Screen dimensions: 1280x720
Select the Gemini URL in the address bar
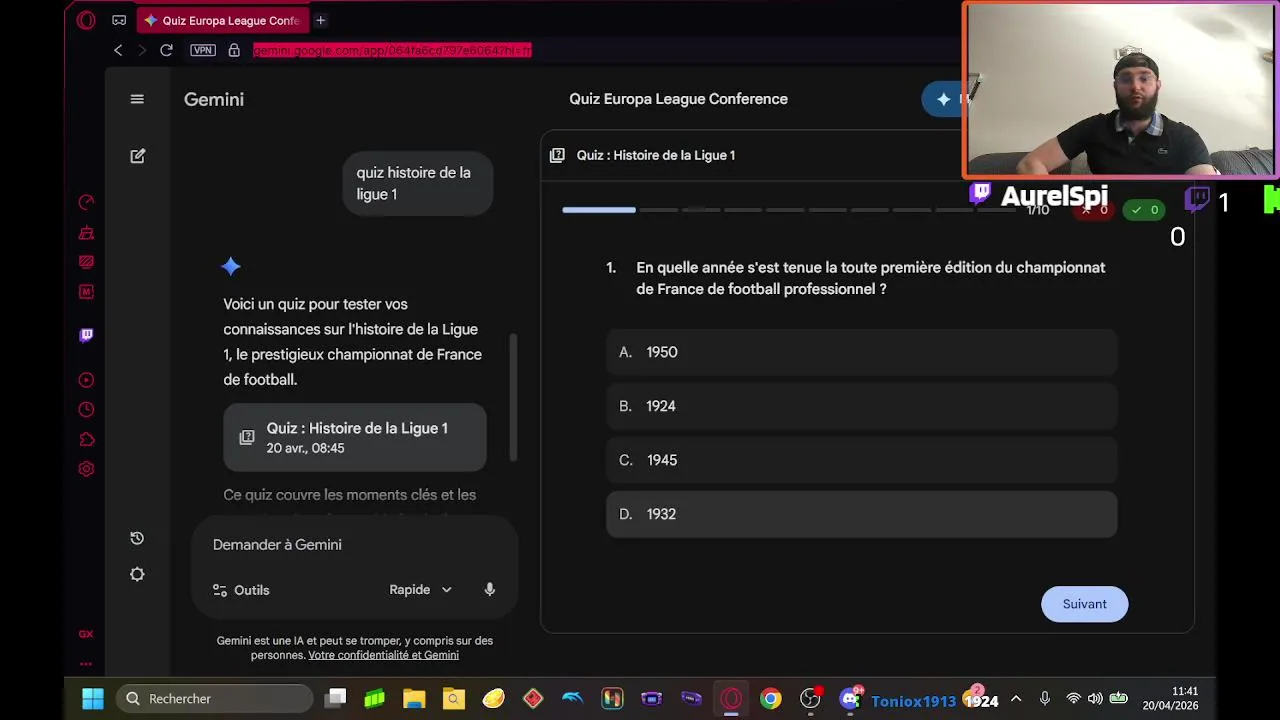(x=392, y=50)
